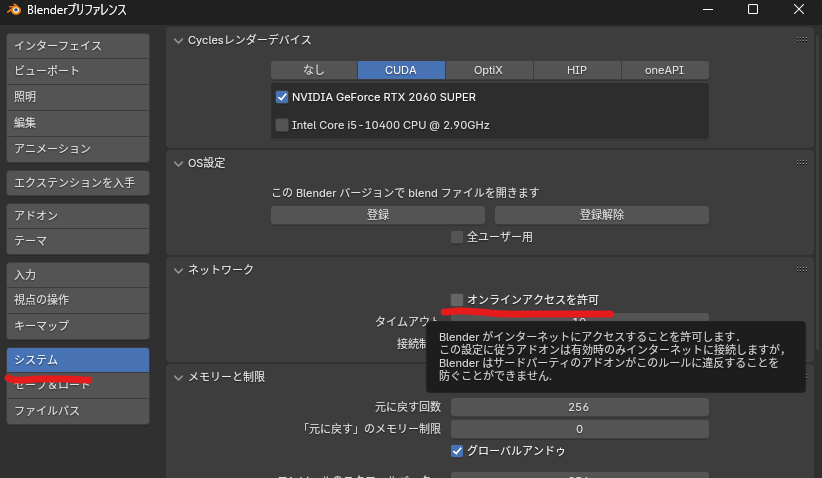Enable NVIDIA GeForce RTX 2060 SUPER checkbox

pyautogui.click(x=282, y=97)
